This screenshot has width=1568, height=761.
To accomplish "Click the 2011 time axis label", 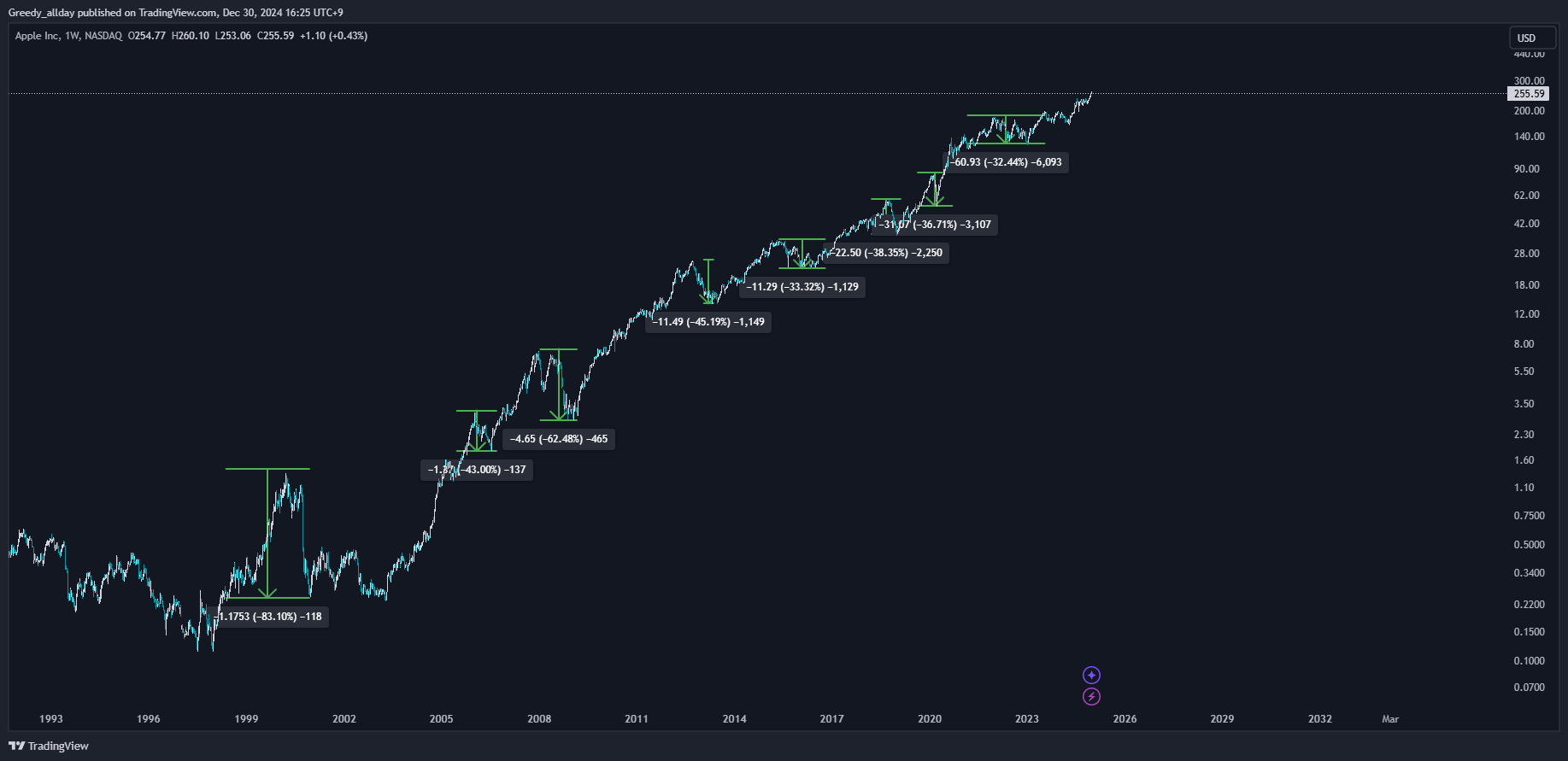I will click(x=637, y=719).
